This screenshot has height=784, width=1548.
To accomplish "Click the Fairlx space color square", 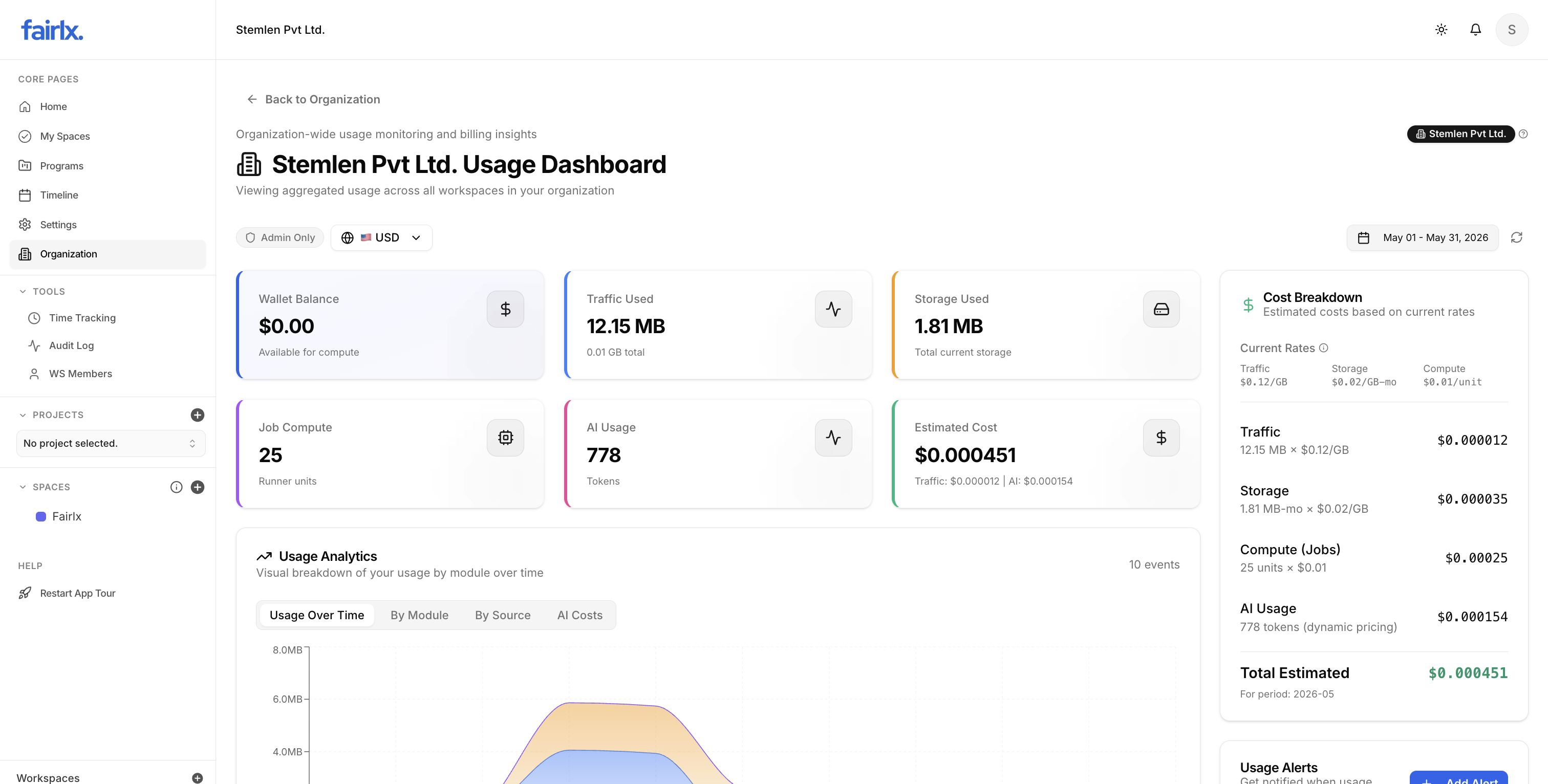I will click(x=41, y=517).
